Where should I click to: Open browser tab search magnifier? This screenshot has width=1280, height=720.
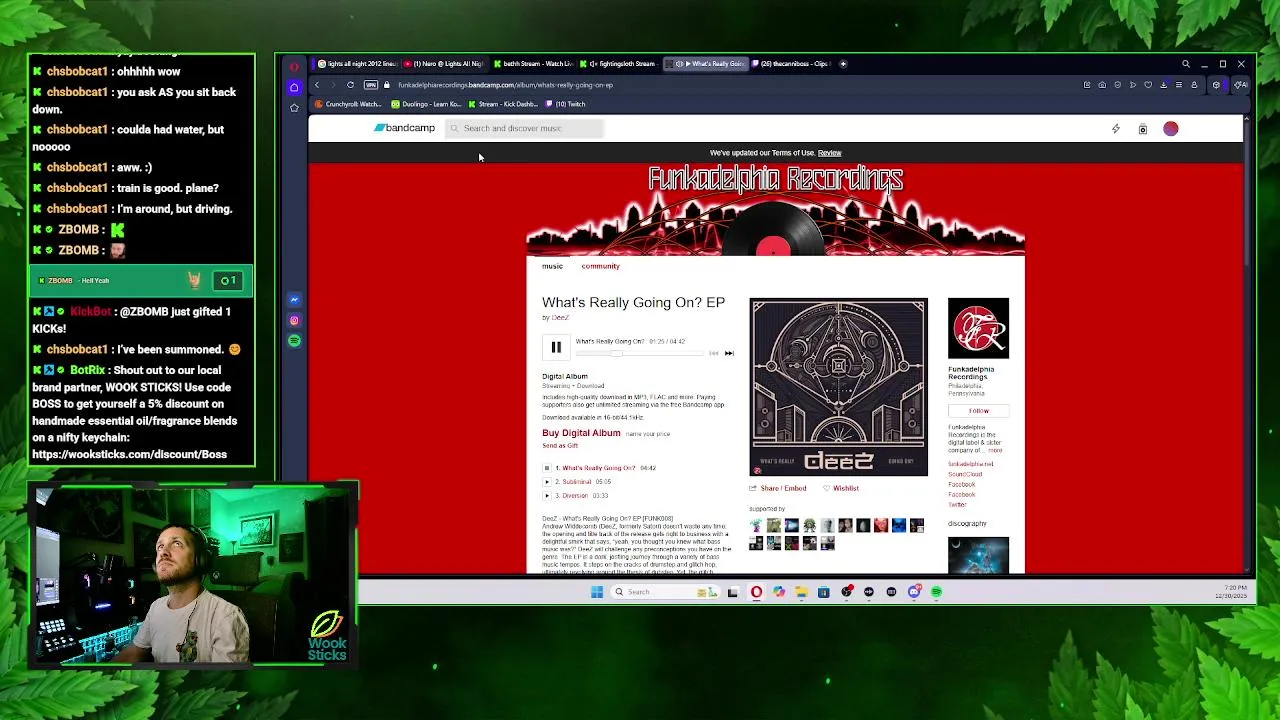1186,64
